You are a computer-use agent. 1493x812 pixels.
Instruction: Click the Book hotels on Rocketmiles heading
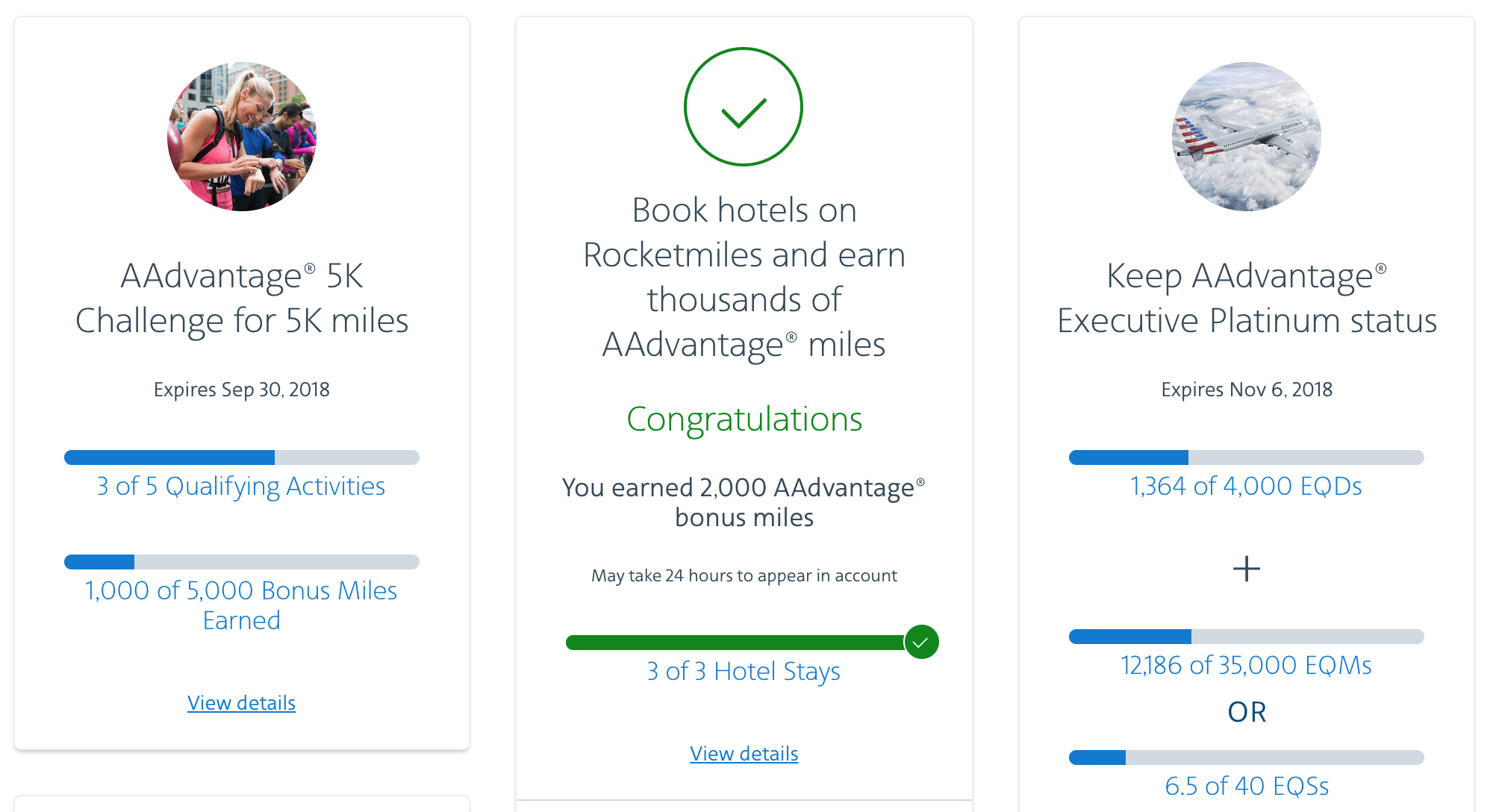[x=744, y=278]
